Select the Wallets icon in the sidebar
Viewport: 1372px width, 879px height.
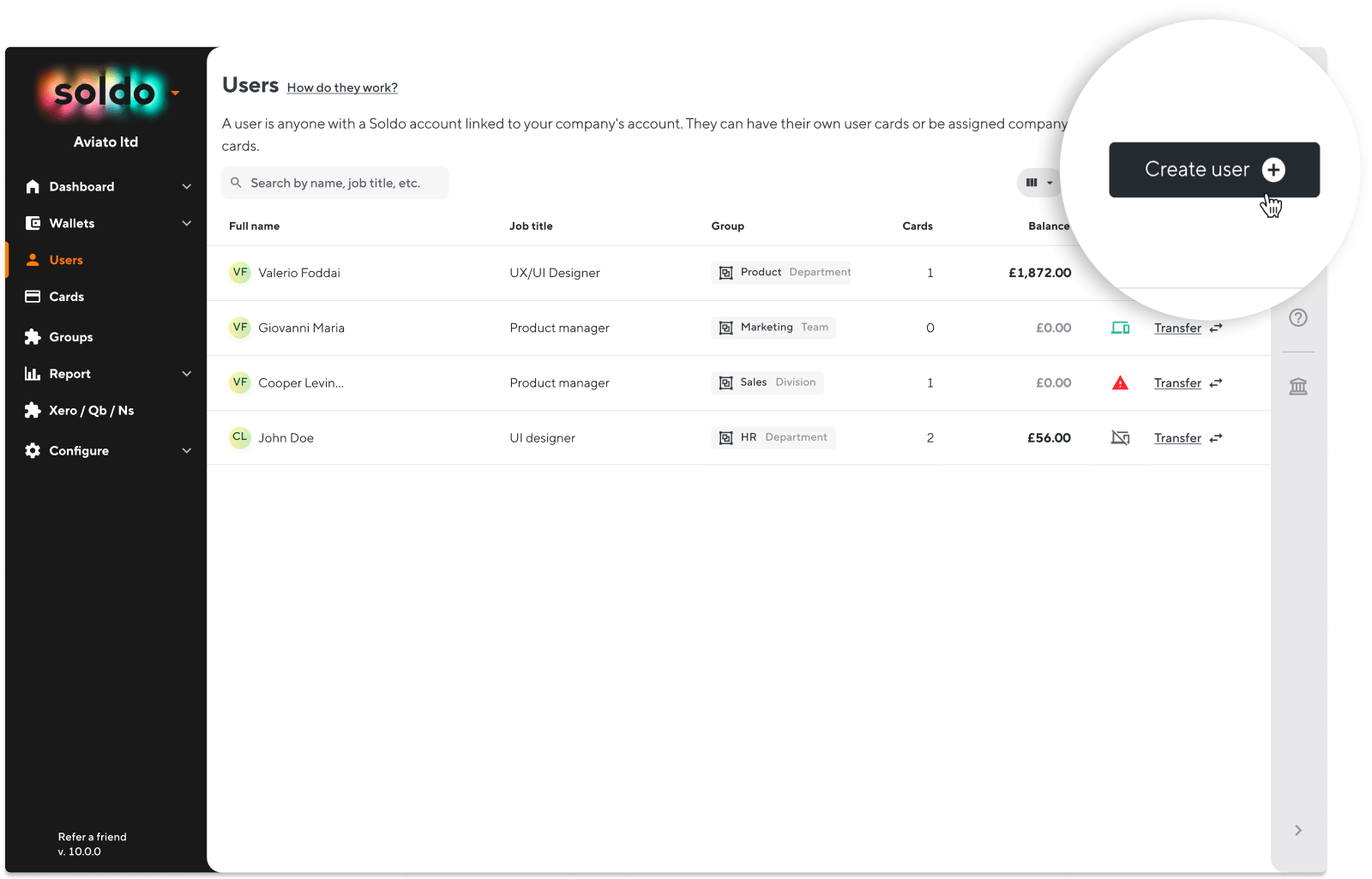(32, 223)
